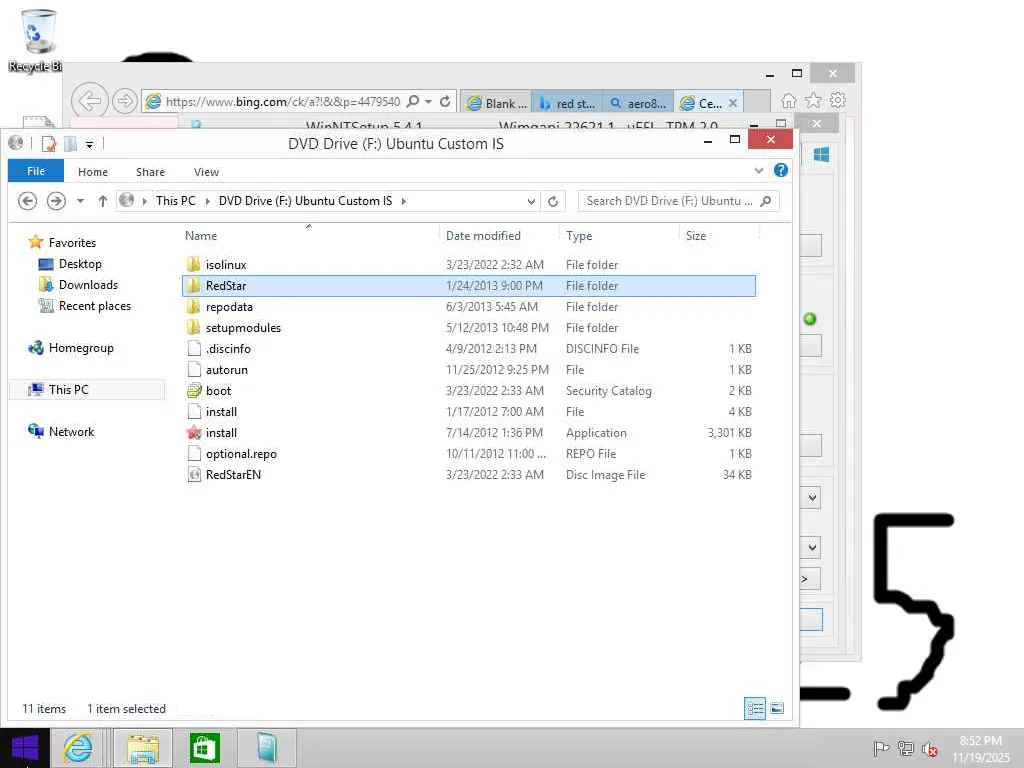The image size is (1024, 768).
Task: Sort by Type column header
Action: pyautogui.click(x=579, y=236)
